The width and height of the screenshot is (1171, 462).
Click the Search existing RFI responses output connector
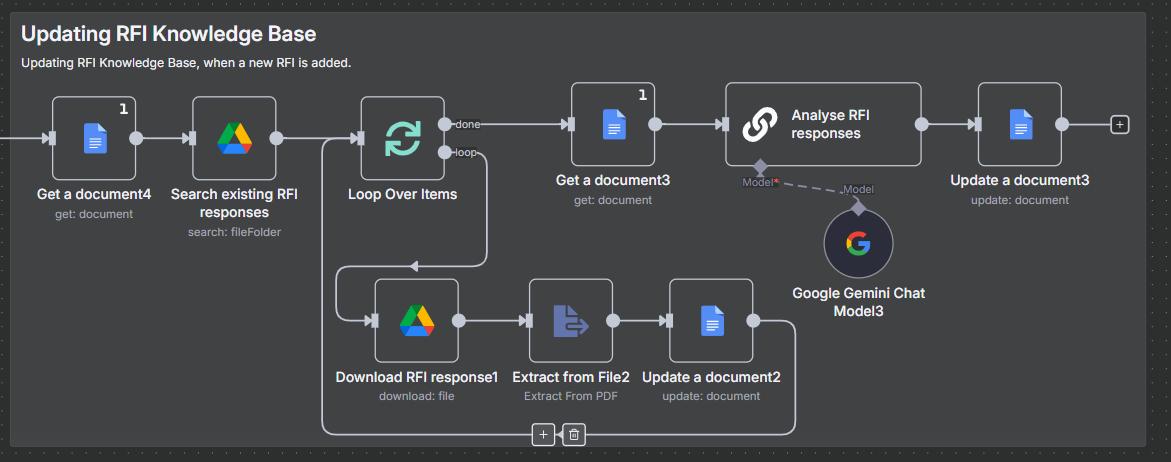276,138
